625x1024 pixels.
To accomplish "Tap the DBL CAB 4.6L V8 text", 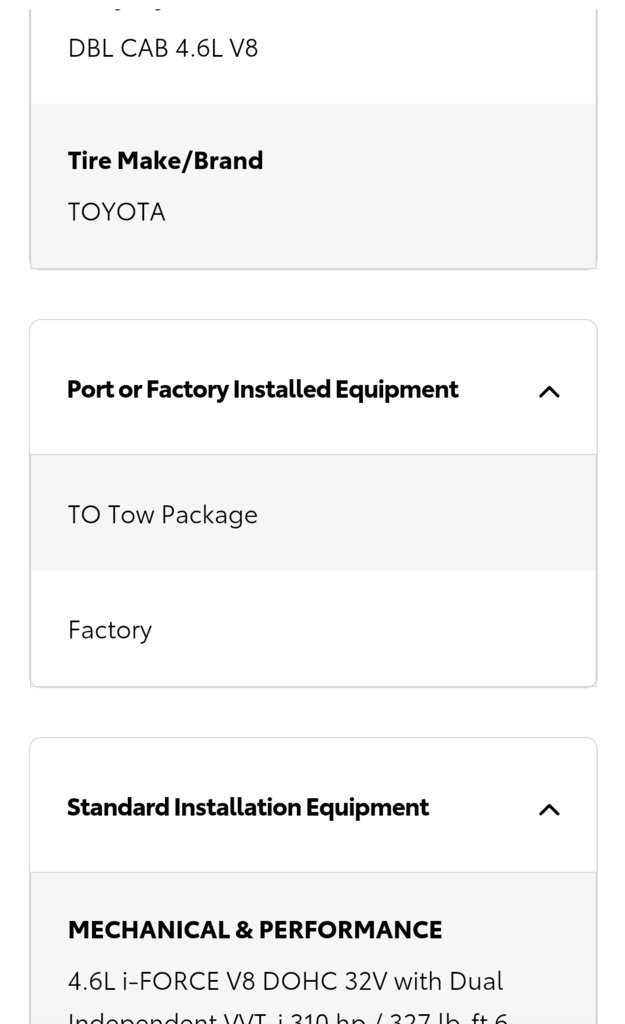I will (163, 48).
